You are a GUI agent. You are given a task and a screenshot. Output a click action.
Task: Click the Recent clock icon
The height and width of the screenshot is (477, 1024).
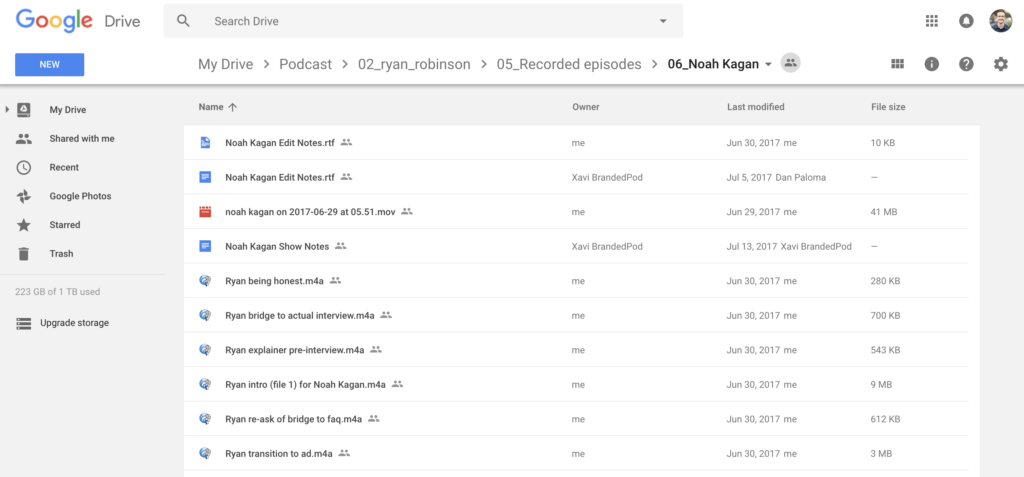coord(24,167)
